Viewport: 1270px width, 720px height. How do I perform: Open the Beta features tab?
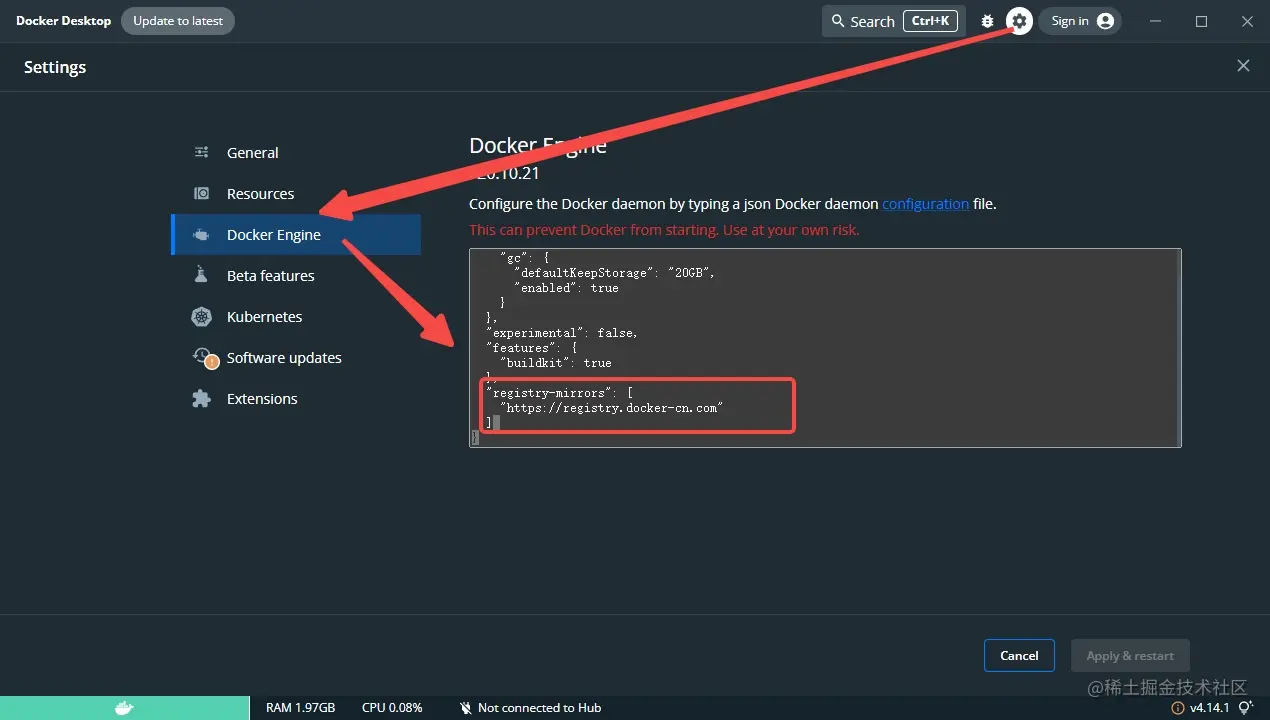[x=296, y=275]
